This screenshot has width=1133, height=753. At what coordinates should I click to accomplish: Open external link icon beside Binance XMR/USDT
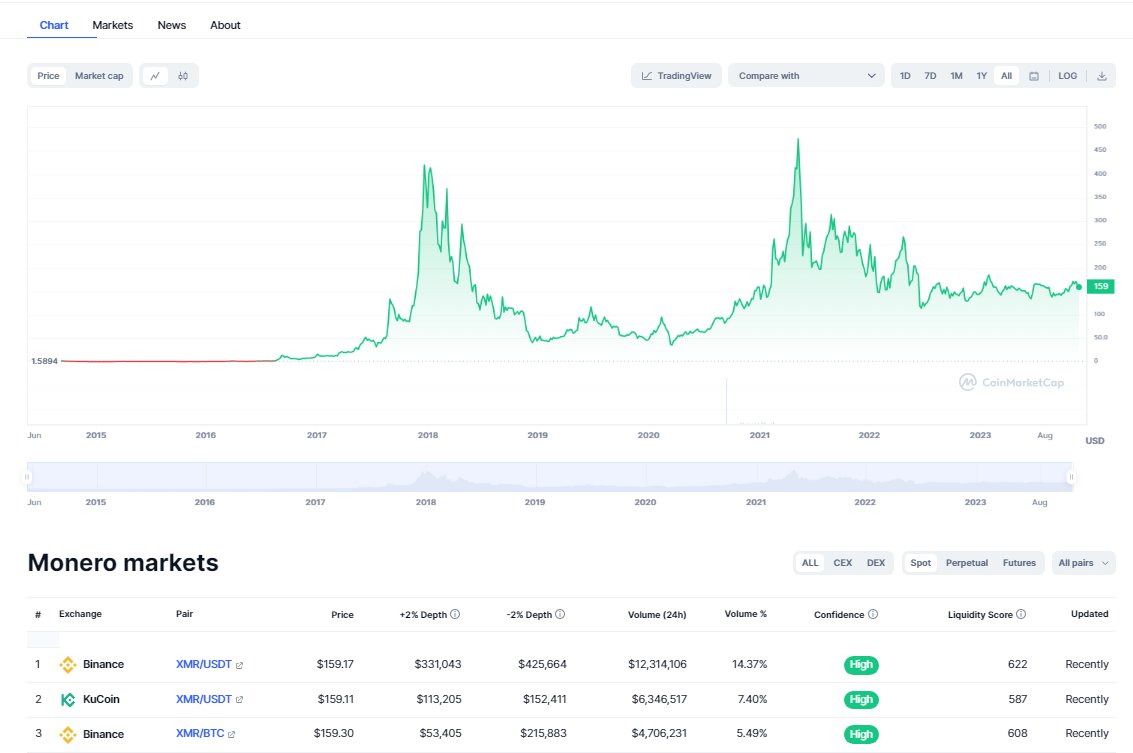239,666
